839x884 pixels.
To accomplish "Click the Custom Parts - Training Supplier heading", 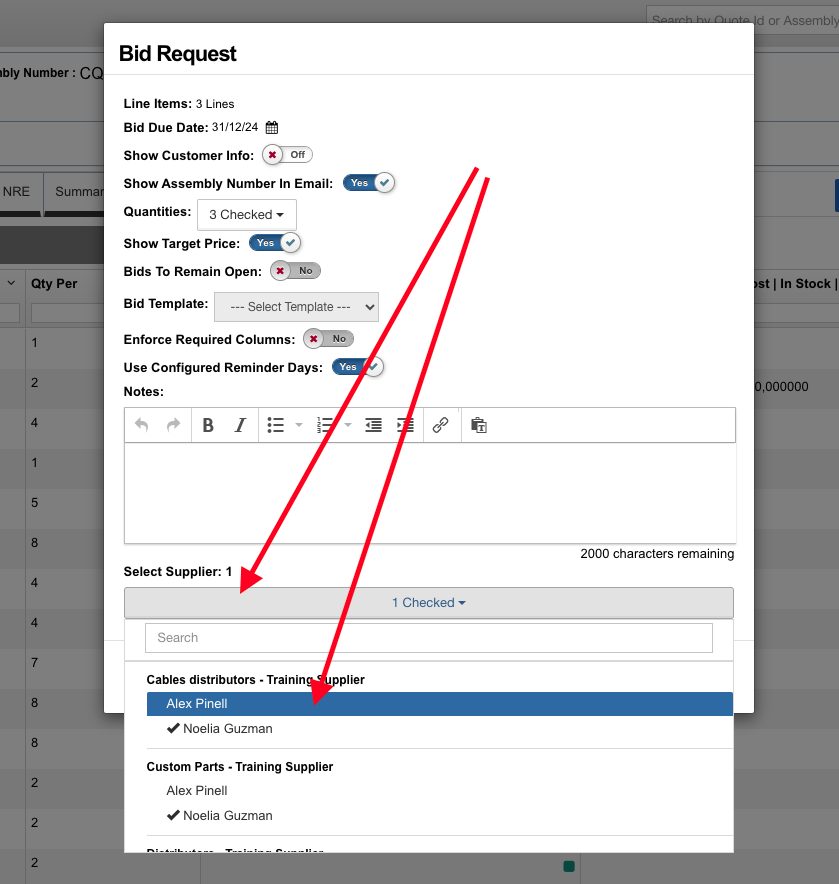I will (240, 767).
